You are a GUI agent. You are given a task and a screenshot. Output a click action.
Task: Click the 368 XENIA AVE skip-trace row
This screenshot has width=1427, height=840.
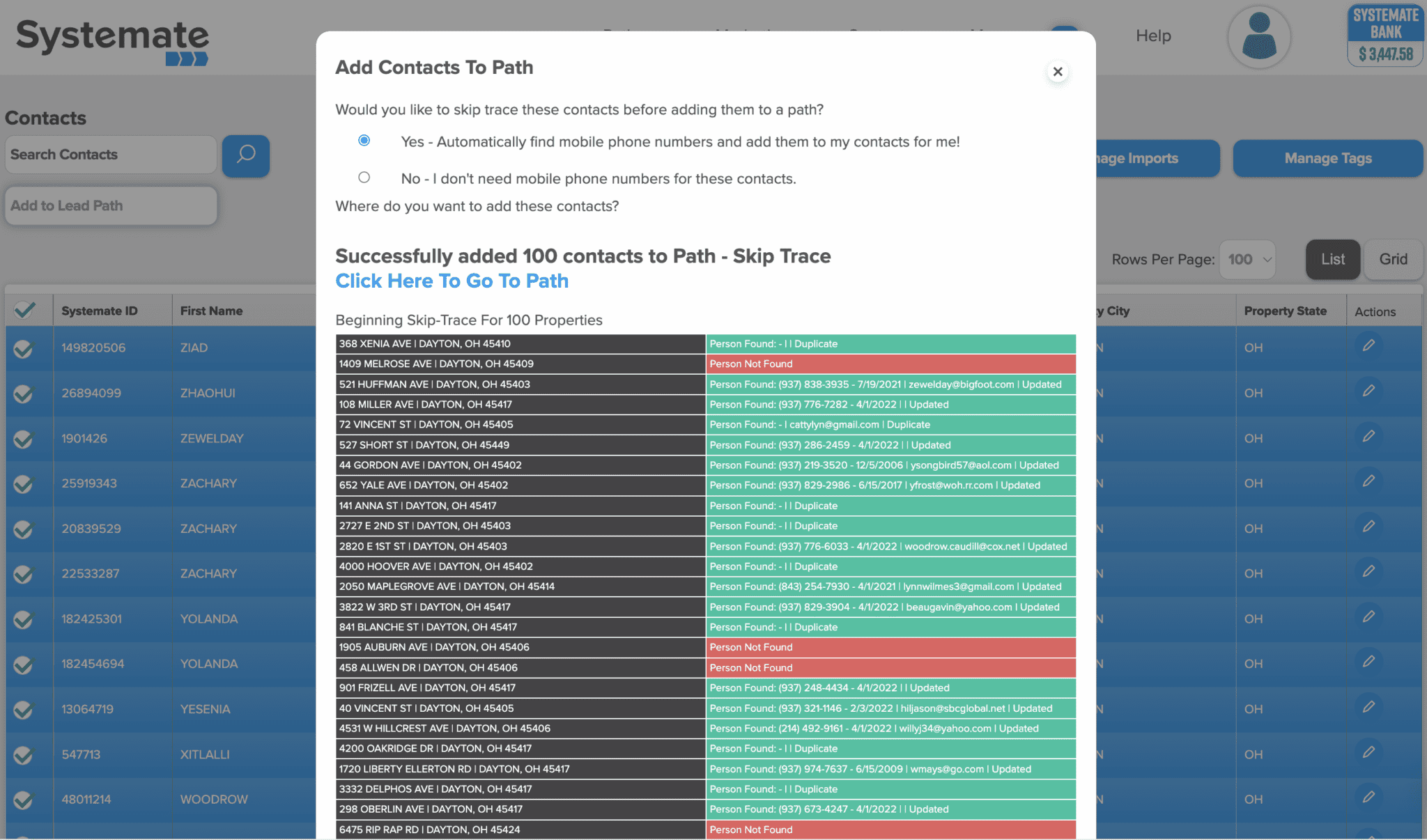tap(705, 343)
